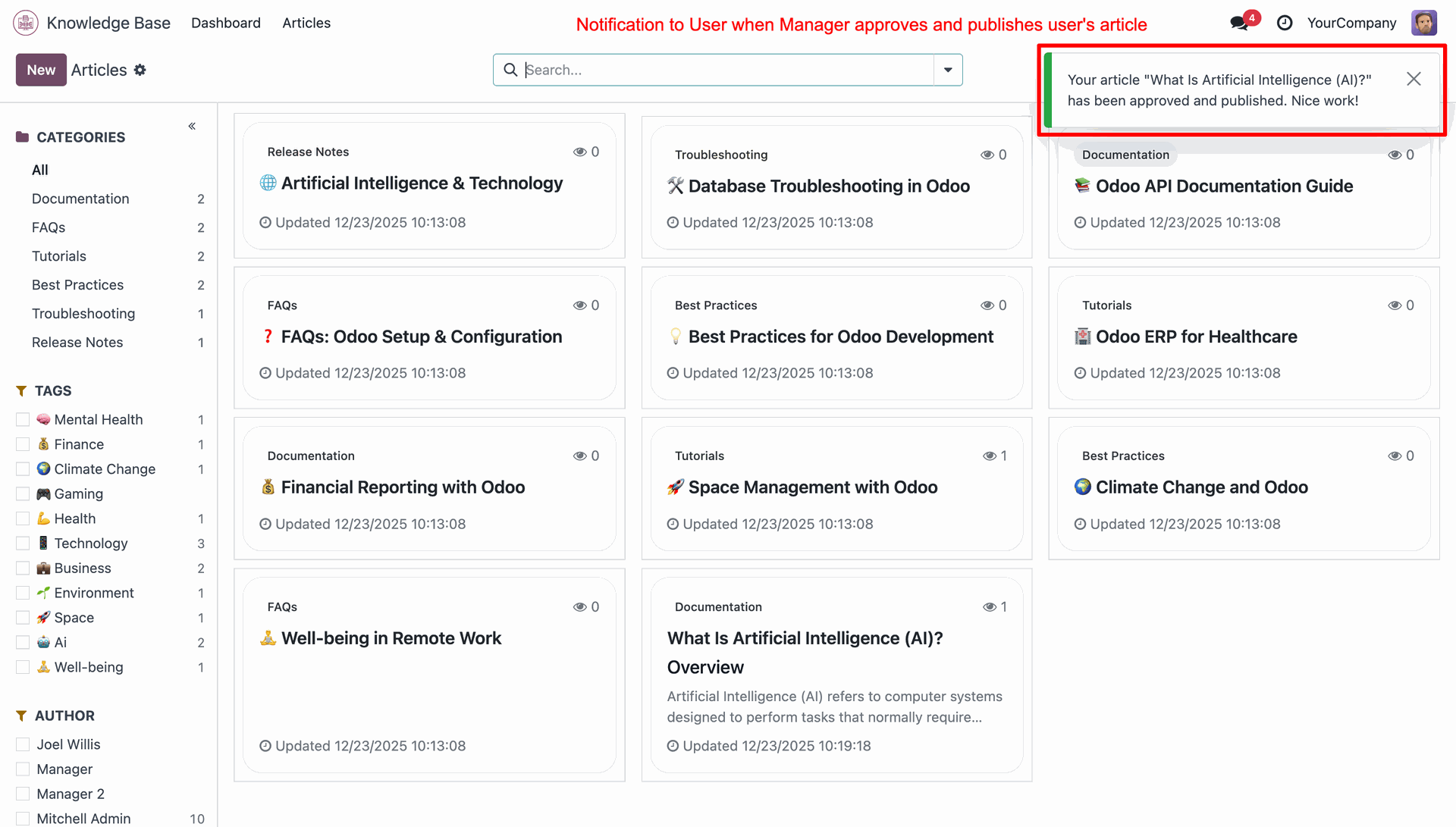Enable the Technology tag filter
The height and width of the screenshot is (827, 1456).
coord(23,544)
